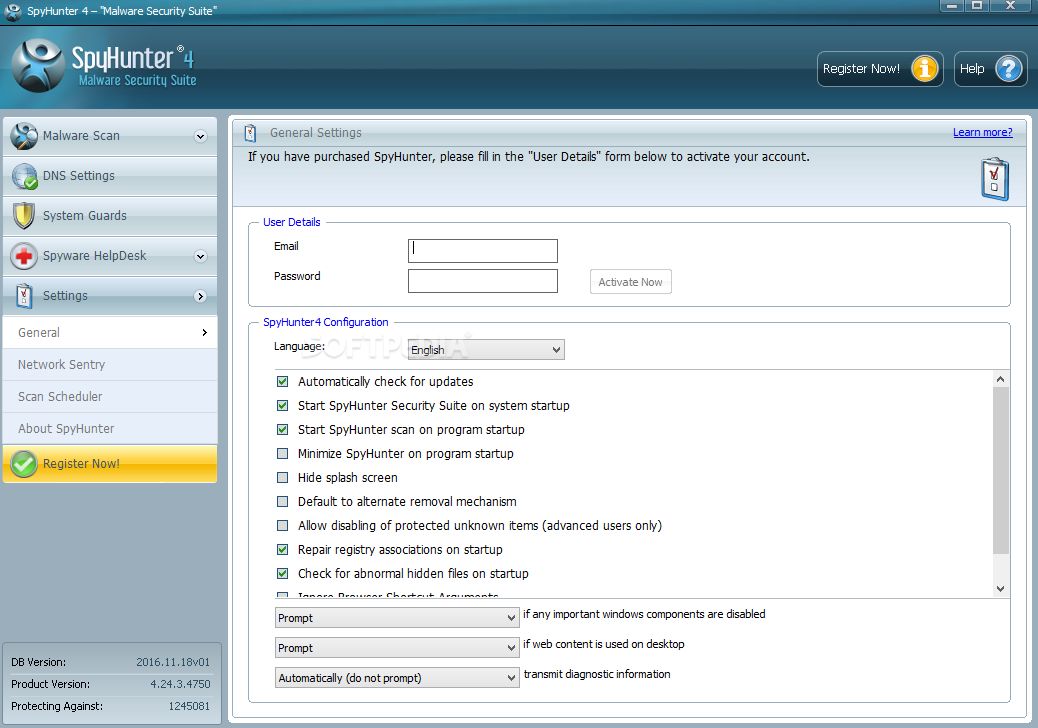This screenshot has width=1038, height=728.
Task: Click the General submenu arrow
Action: pos(205,333)
